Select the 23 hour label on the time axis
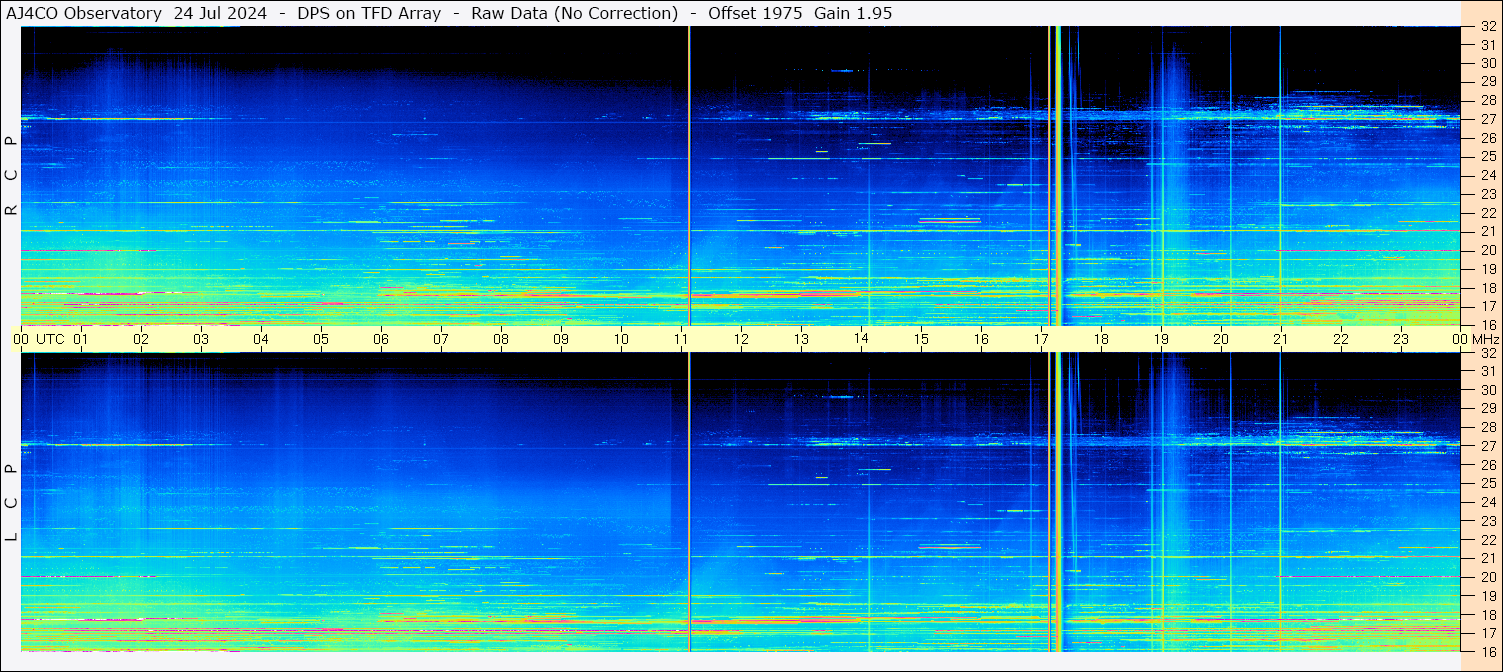 coord(1401,339)
